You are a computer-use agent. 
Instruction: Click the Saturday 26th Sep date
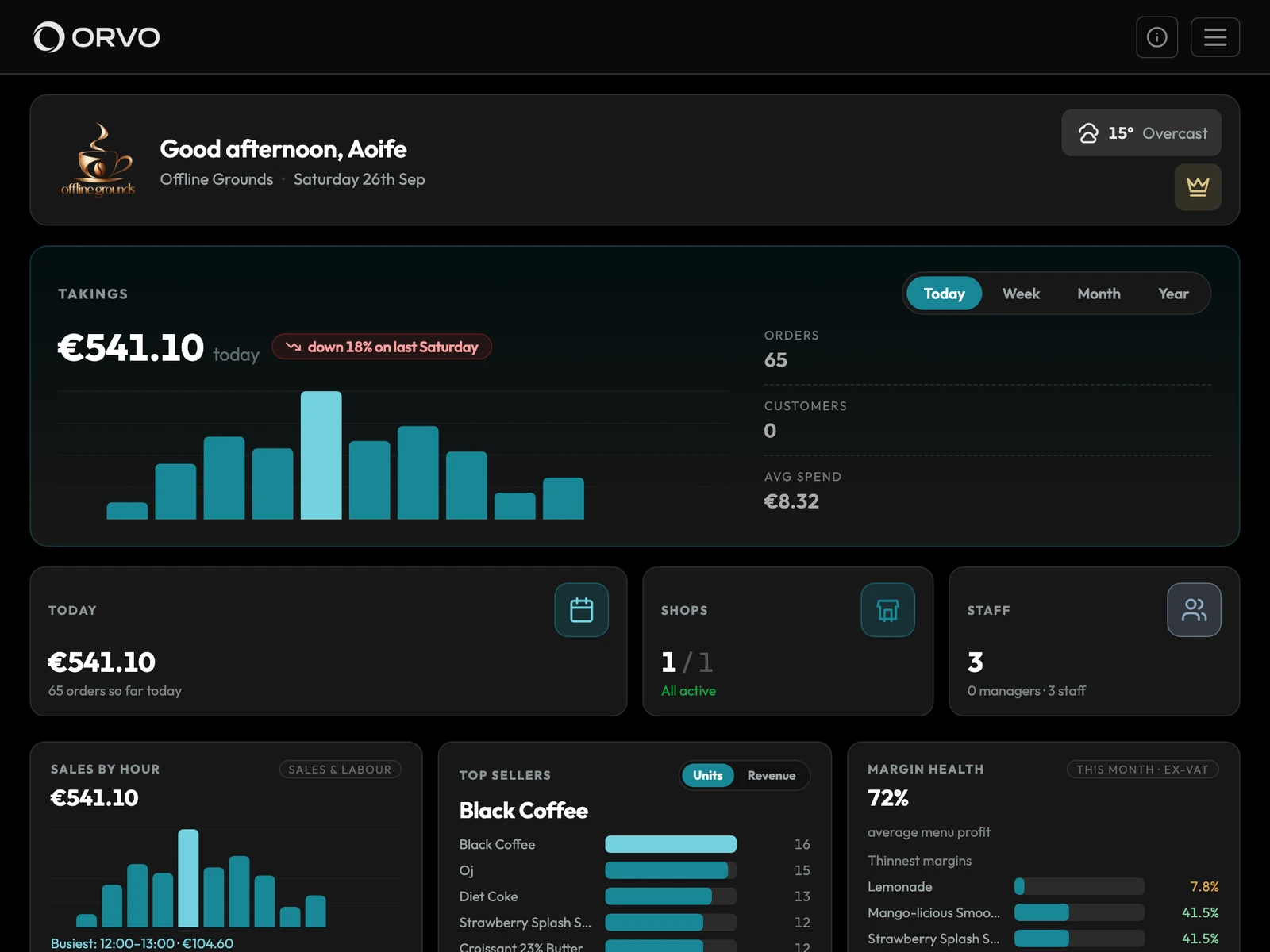359,179
